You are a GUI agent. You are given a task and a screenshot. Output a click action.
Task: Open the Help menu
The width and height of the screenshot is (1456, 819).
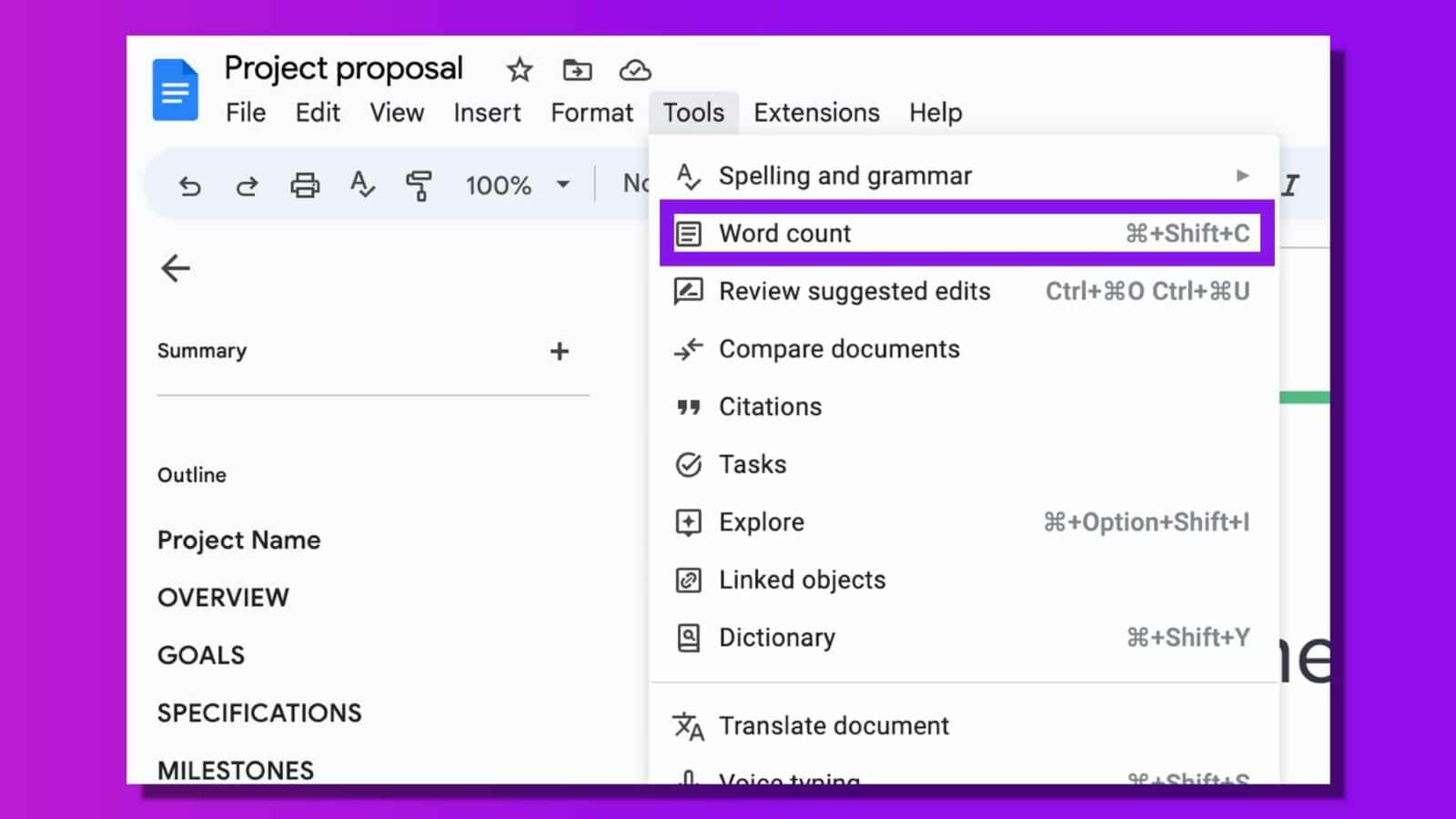coord(935,113)
